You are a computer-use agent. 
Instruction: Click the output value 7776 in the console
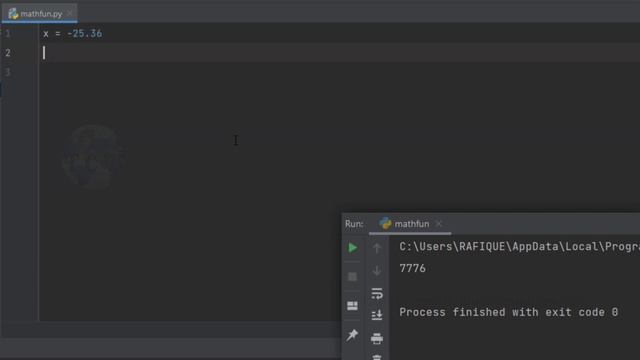point(412,268)
